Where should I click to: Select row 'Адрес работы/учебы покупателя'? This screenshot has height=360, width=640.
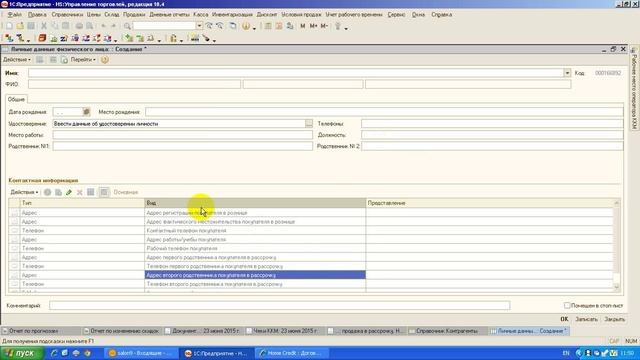click(x=311, y=240)
